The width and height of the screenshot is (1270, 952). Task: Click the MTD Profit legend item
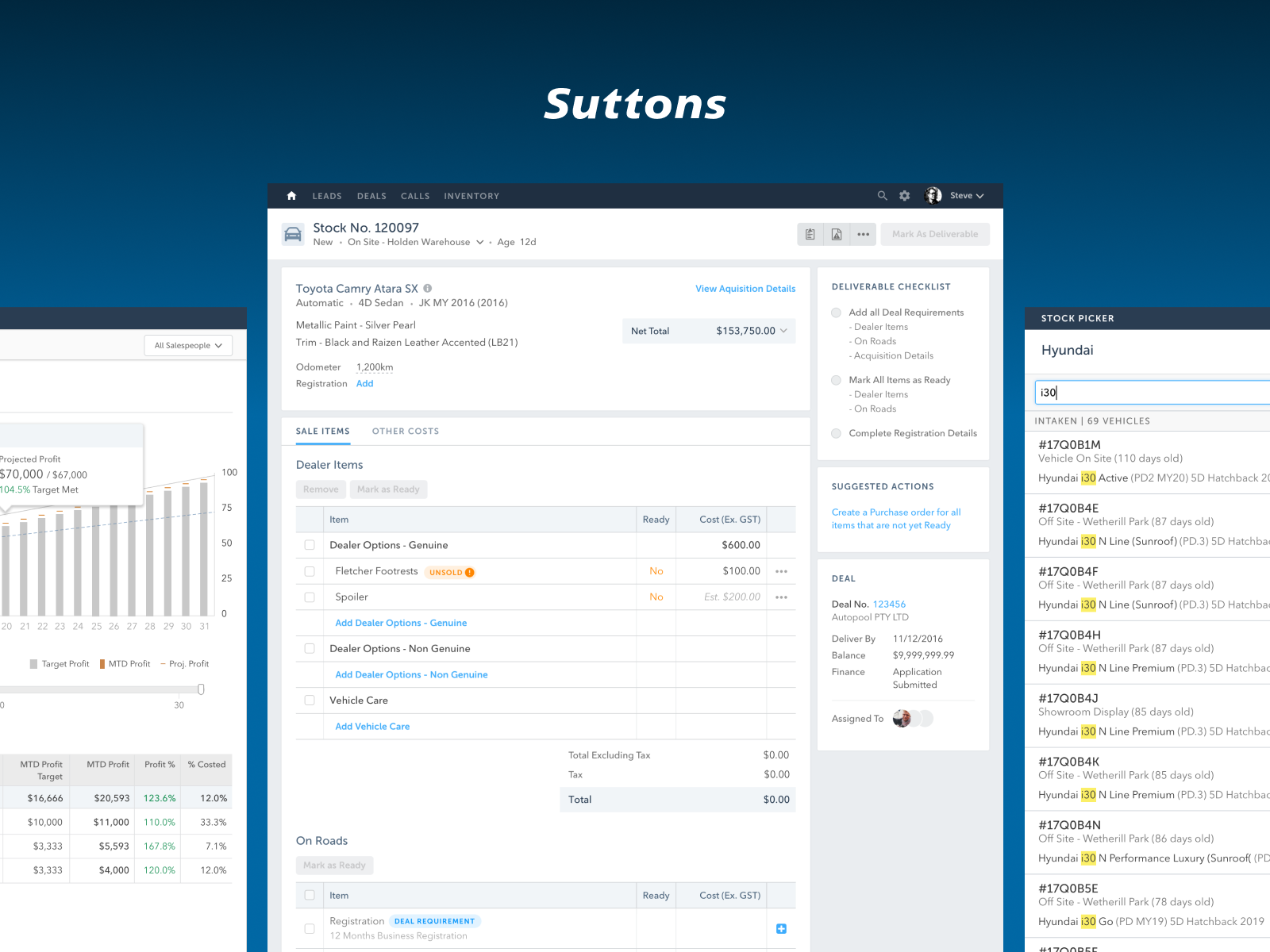pos(125,664)
